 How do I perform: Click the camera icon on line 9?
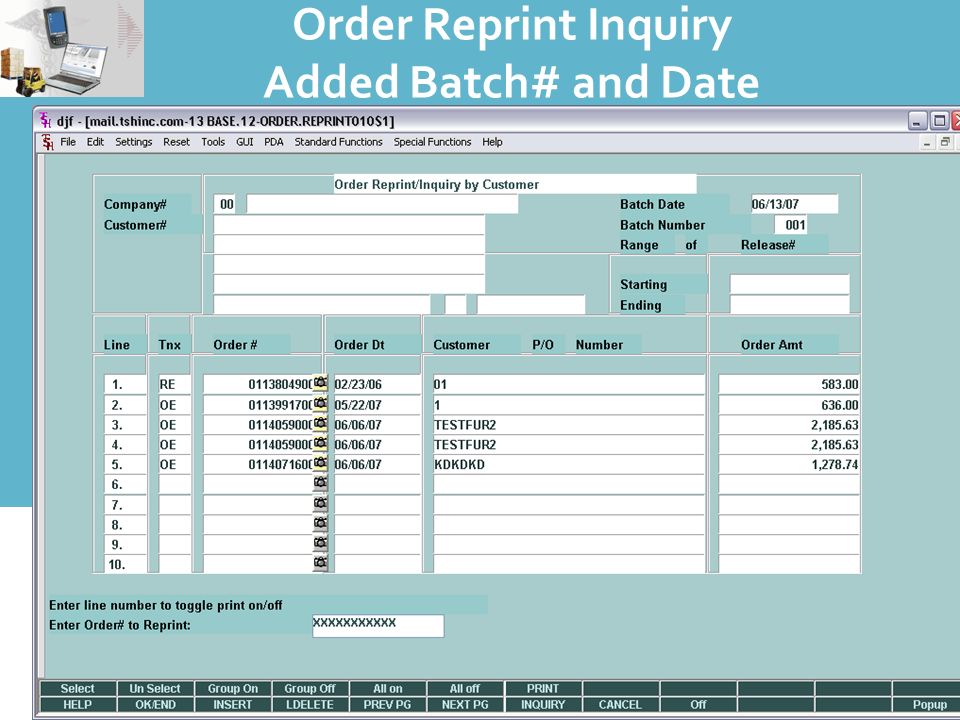pyautogui.click(x=320, y=543)
